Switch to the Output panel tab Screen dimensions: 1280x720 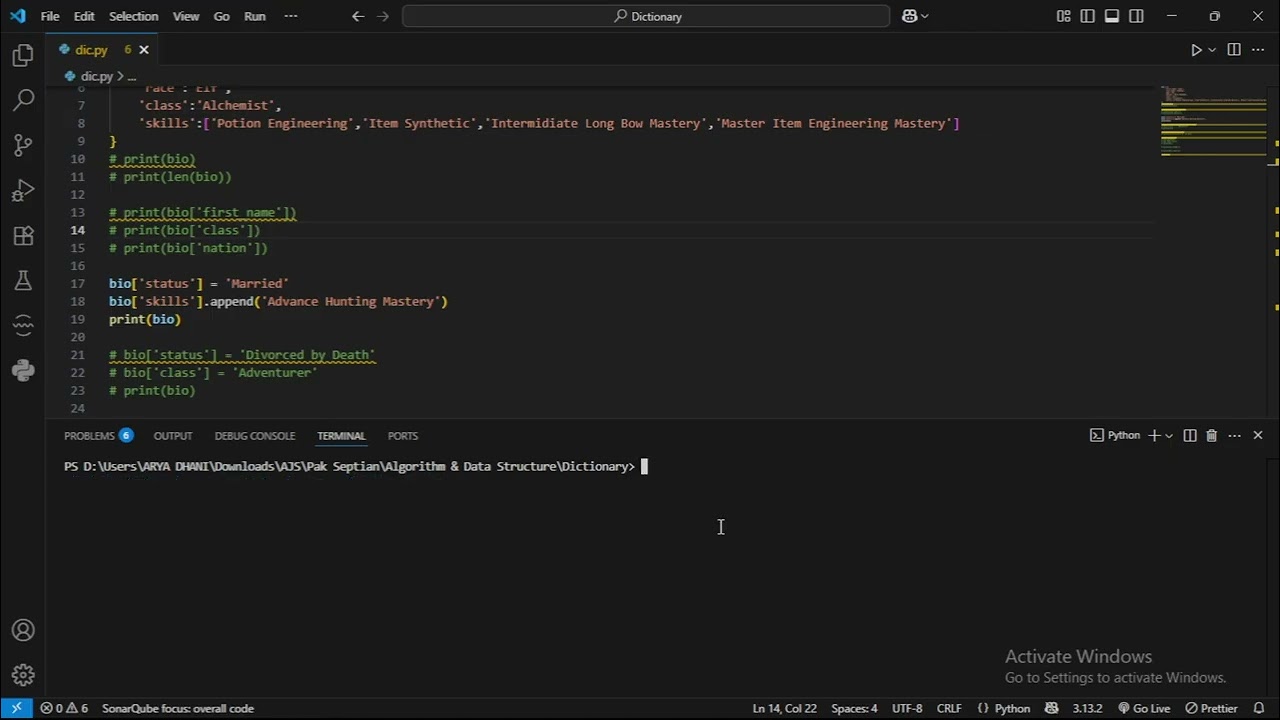coord(172,436)
